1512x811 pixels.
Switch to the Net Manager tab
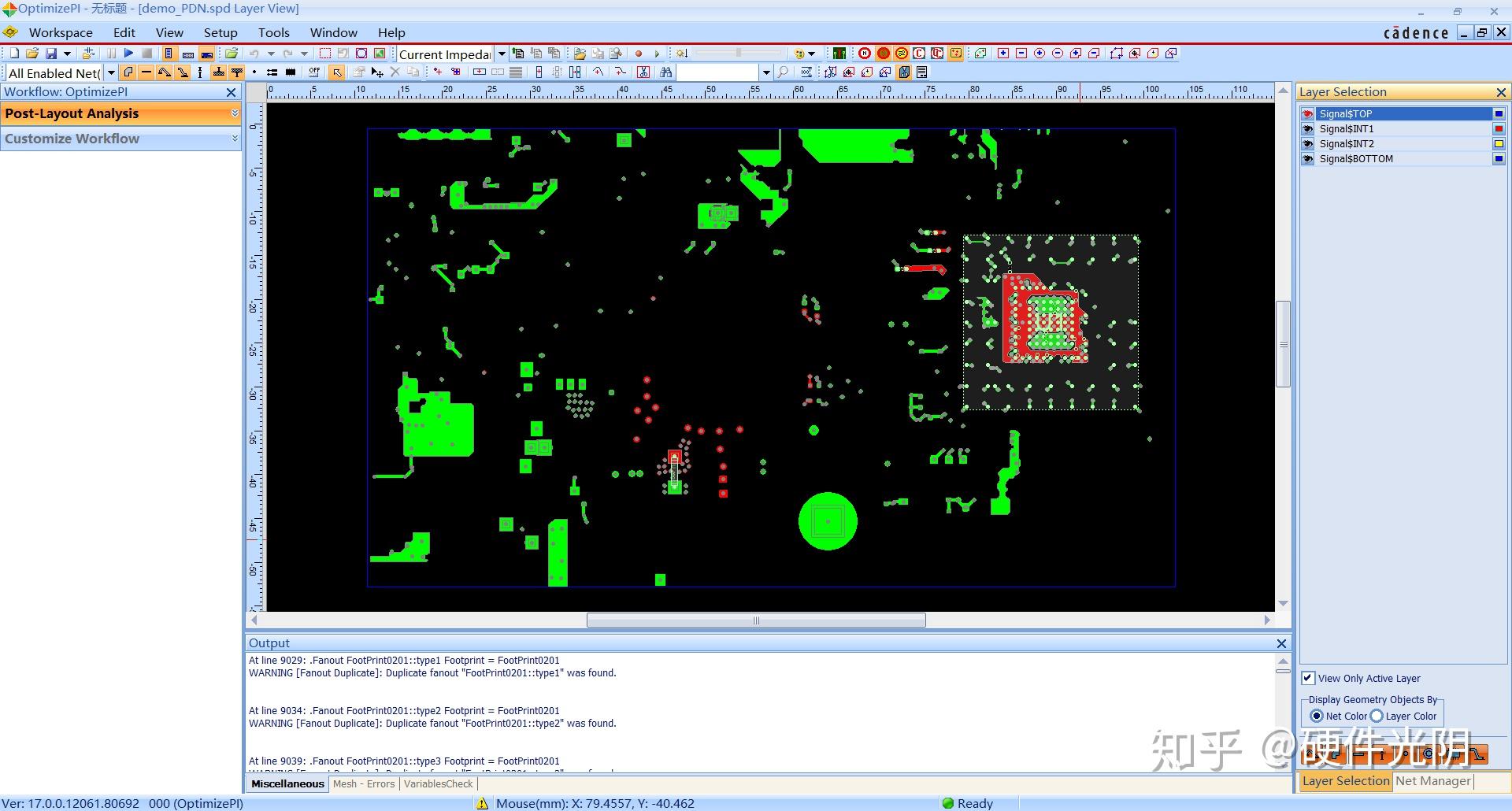coord(1433,780)
